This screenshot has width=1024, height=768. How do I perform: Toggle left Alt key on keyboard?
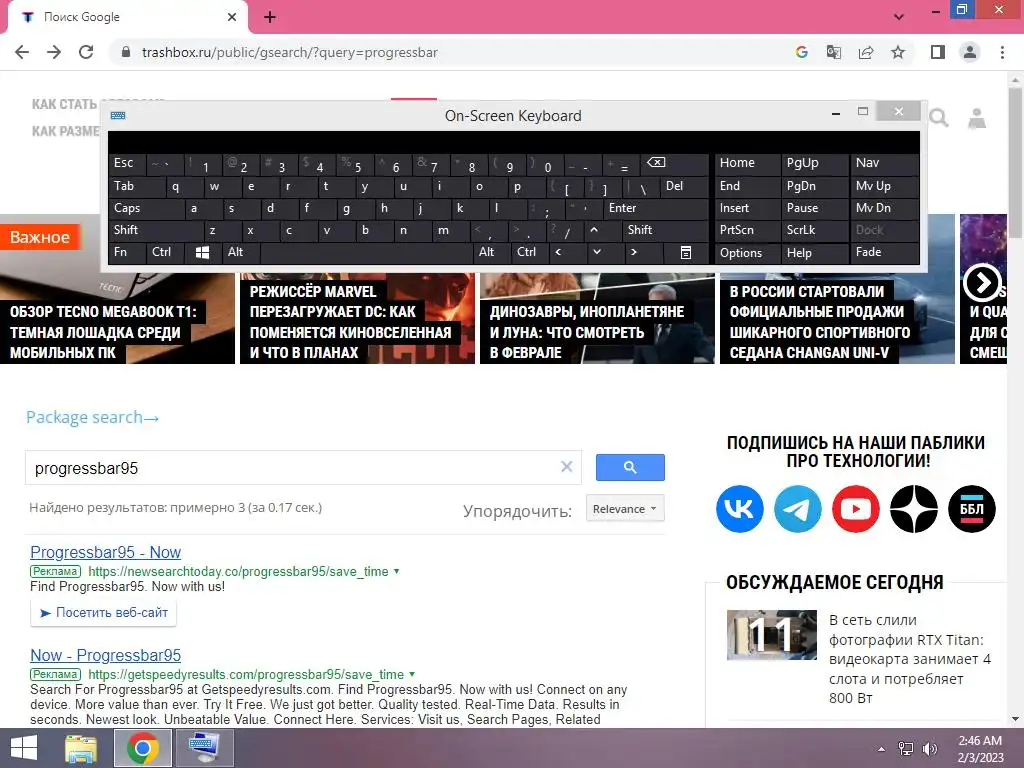[x=240, y=253]
